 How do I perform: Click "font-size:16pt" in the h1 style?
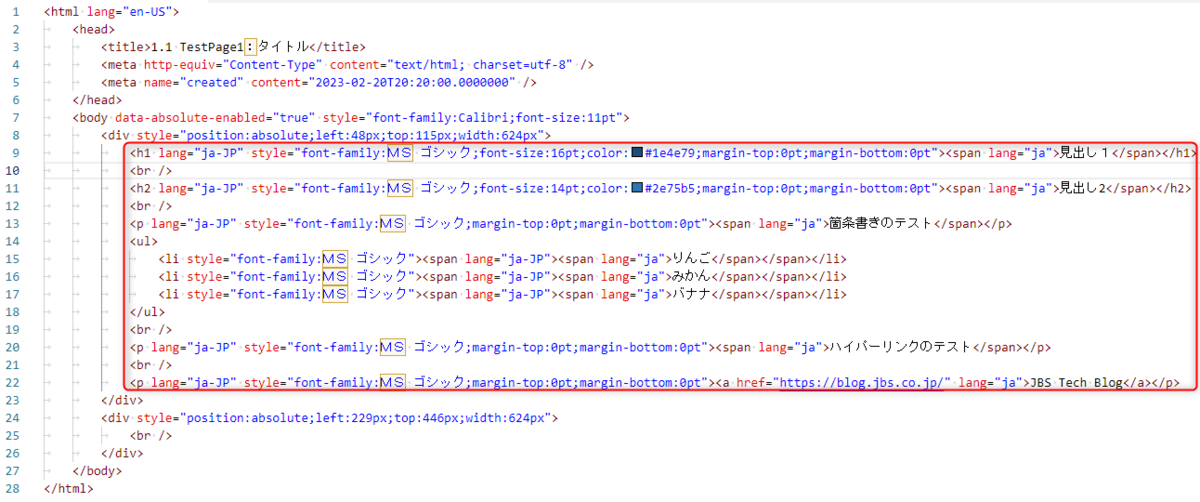[x=529, y=154]
